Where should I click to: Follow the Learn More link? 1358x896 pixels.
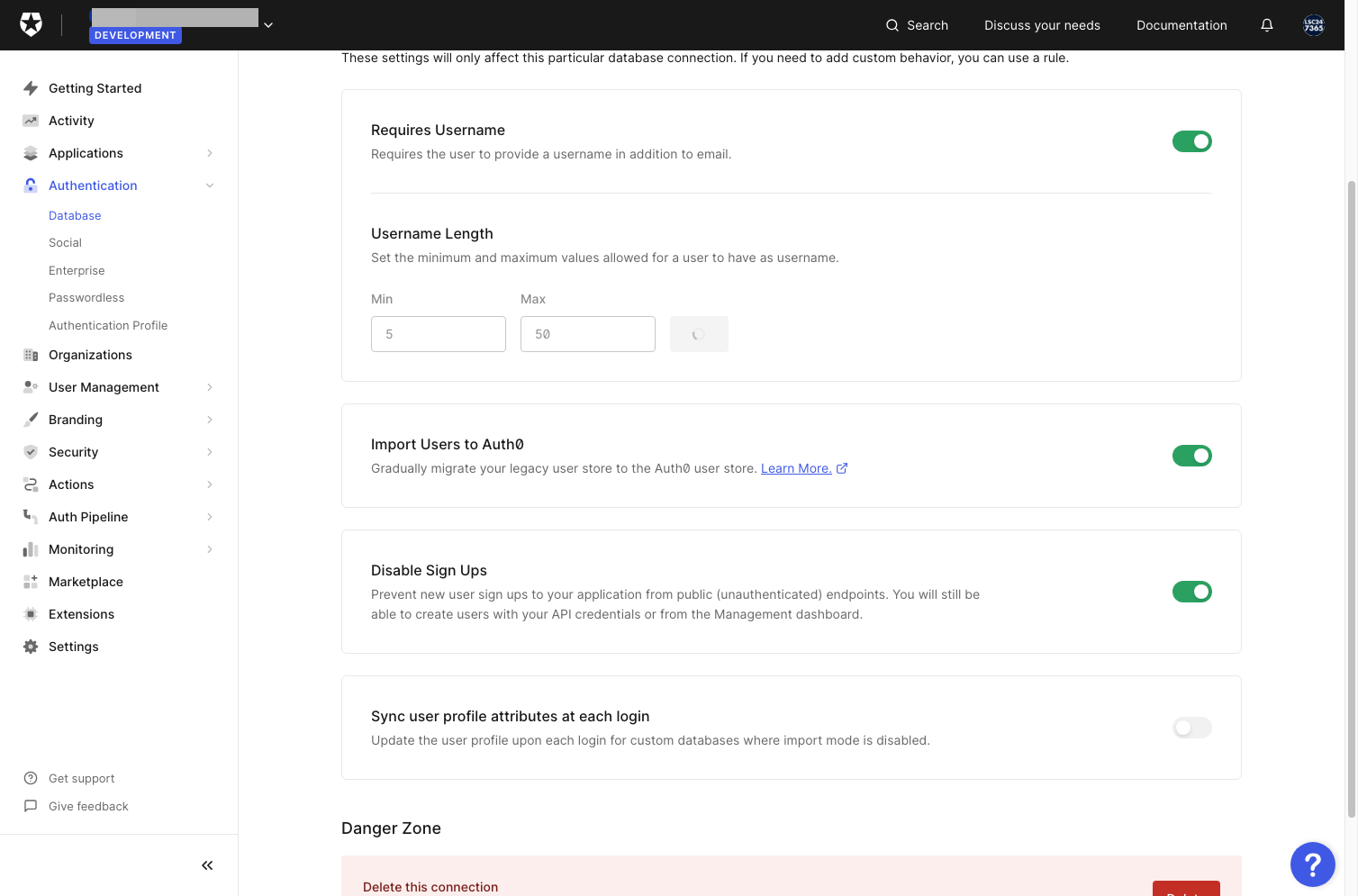804,468
